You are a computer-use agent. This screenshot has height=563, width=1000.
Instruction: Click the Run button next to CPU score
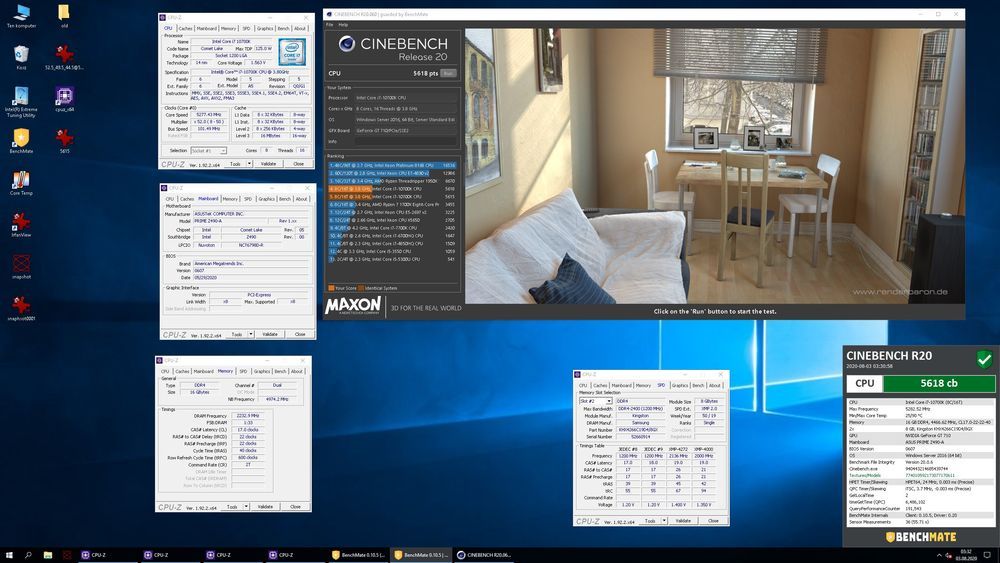tap(448, 73)
